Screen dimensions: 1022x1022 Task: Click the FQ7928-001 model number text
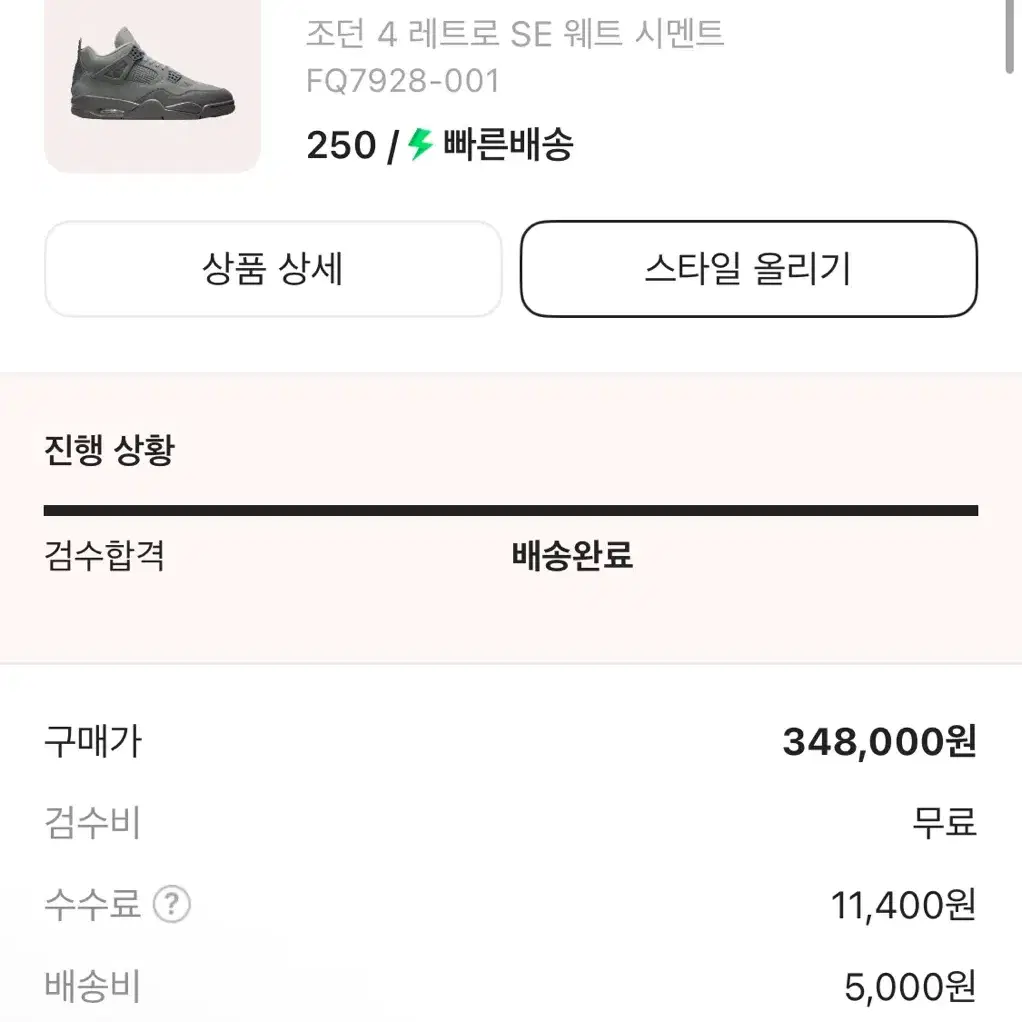tap(403, 81)
